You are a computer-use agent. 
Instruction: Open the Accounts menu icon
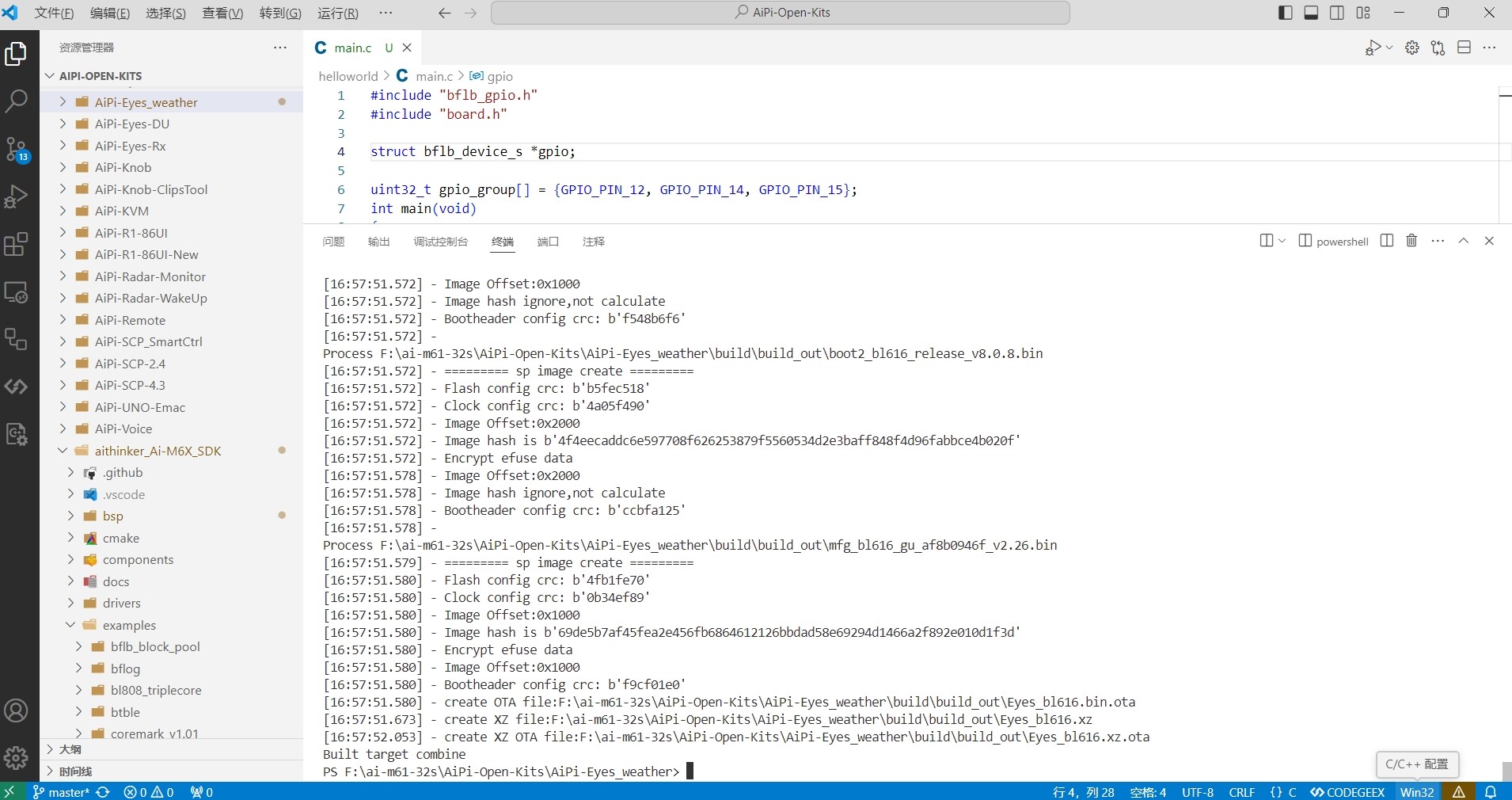tap(16, 710)
